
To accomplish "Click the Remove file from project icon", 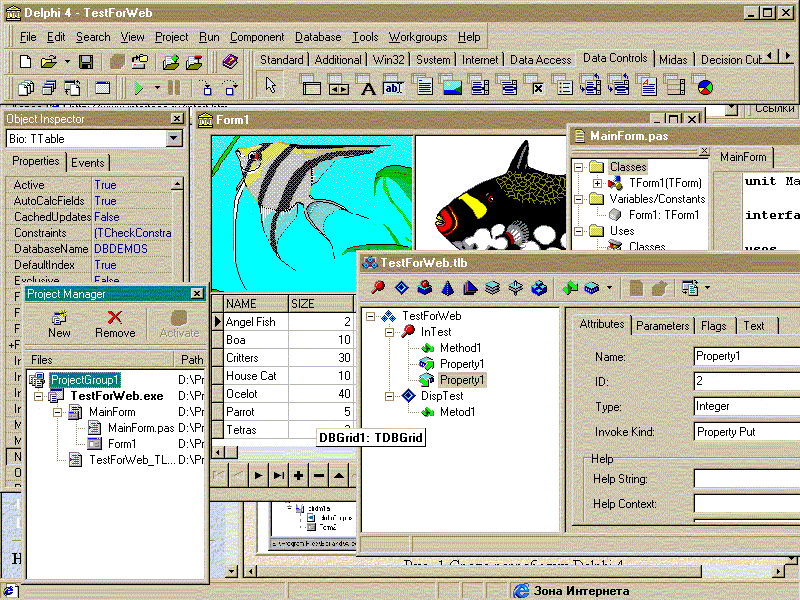I will click(x=194, y=62).
